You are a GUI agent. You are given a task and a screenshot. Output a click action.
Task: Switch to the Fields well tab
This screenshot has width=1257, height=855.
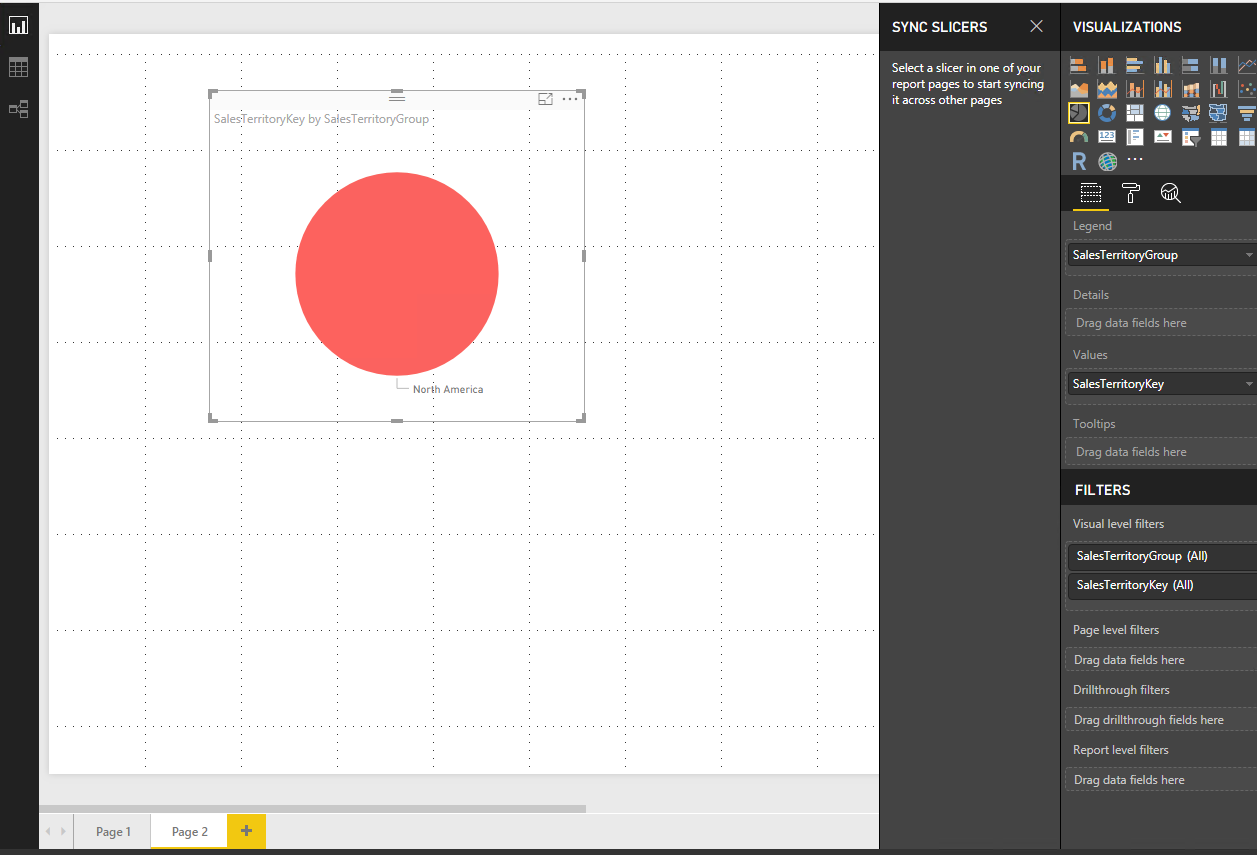[x=1091, y=193]
